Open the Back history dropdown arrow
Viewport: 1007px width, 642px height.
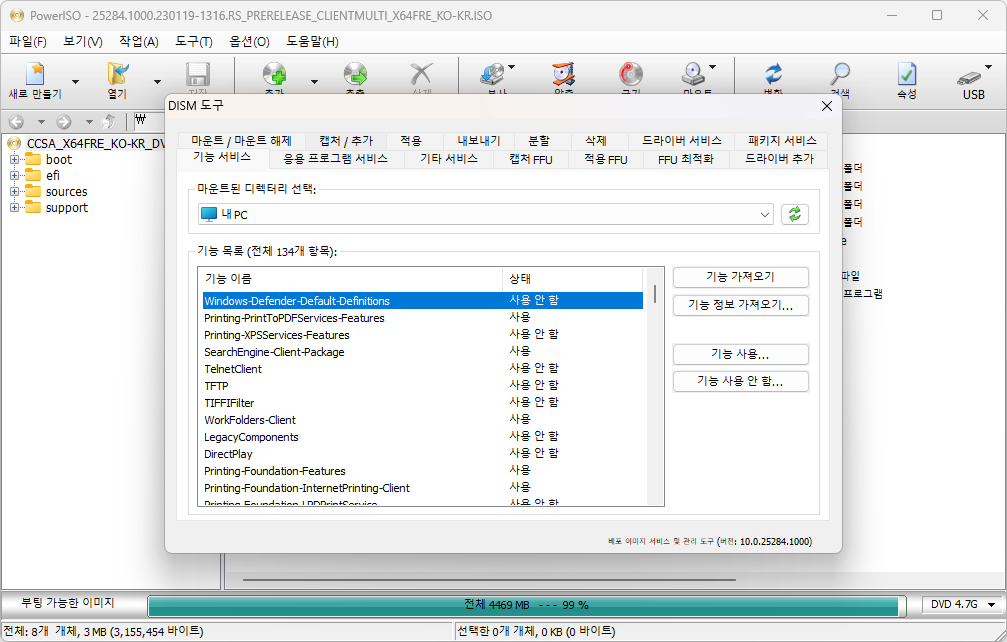click(41, 121)
